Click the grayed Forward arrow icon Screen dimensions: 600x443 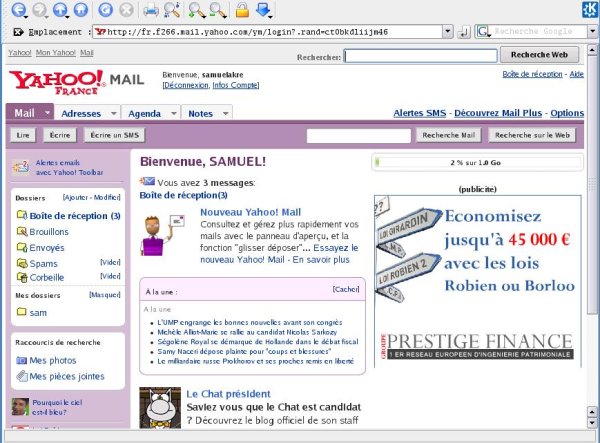click(39, 10)
